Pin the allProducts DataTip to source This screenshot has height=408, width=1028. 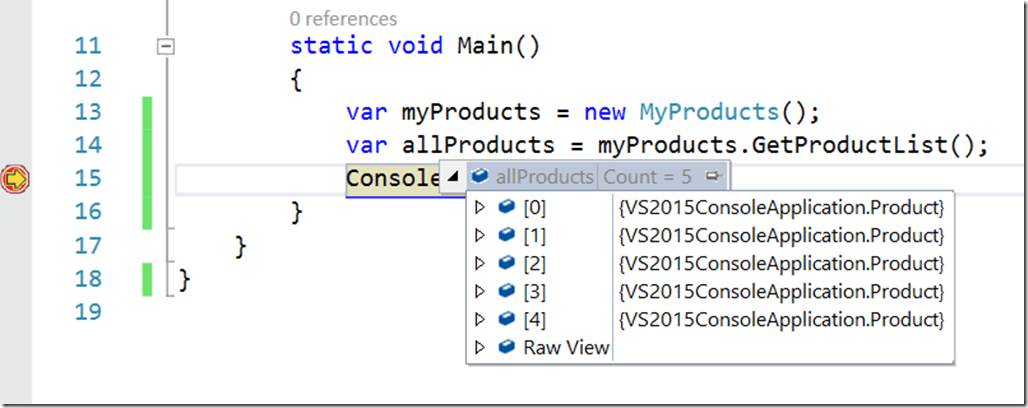713,177
